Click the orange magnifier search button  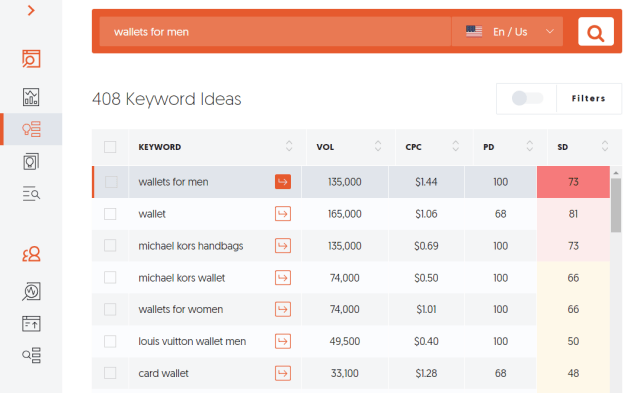pos(596,32)
